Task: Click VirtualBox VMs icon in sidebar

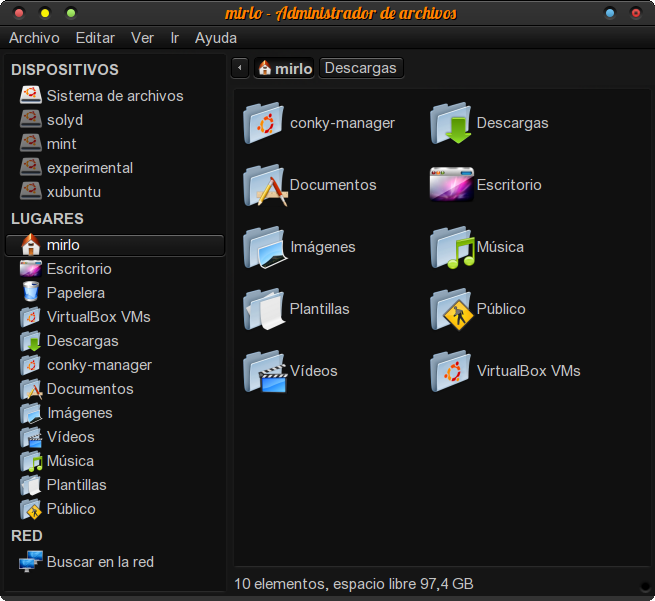Action: tap(30, 317)
